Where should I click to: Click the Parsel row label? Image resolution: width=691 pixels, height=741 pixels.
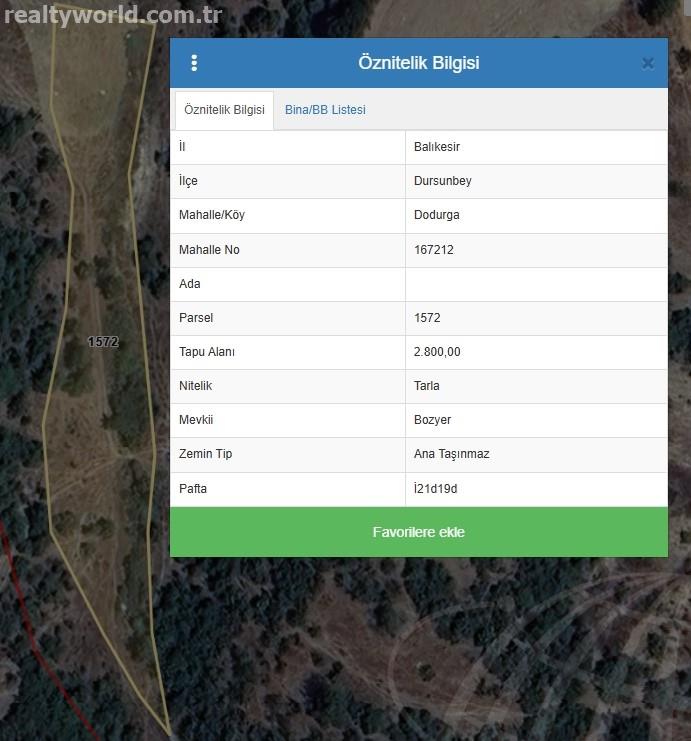[x=196, y=318]
